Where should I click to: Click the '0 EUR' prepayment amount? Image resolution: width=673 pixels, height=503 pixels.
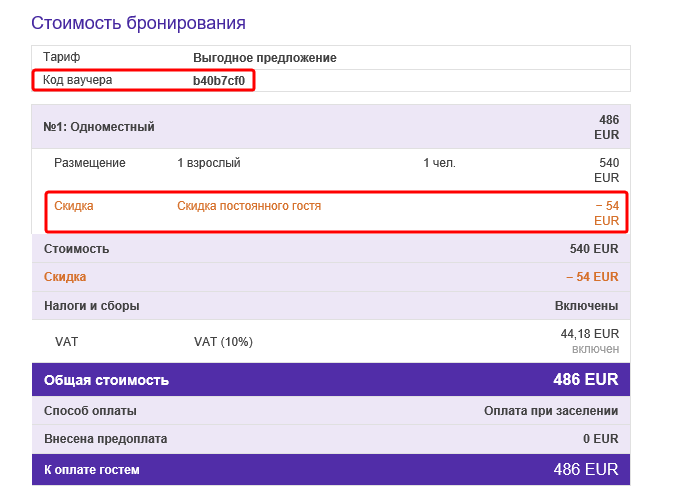tap(600, 439)
